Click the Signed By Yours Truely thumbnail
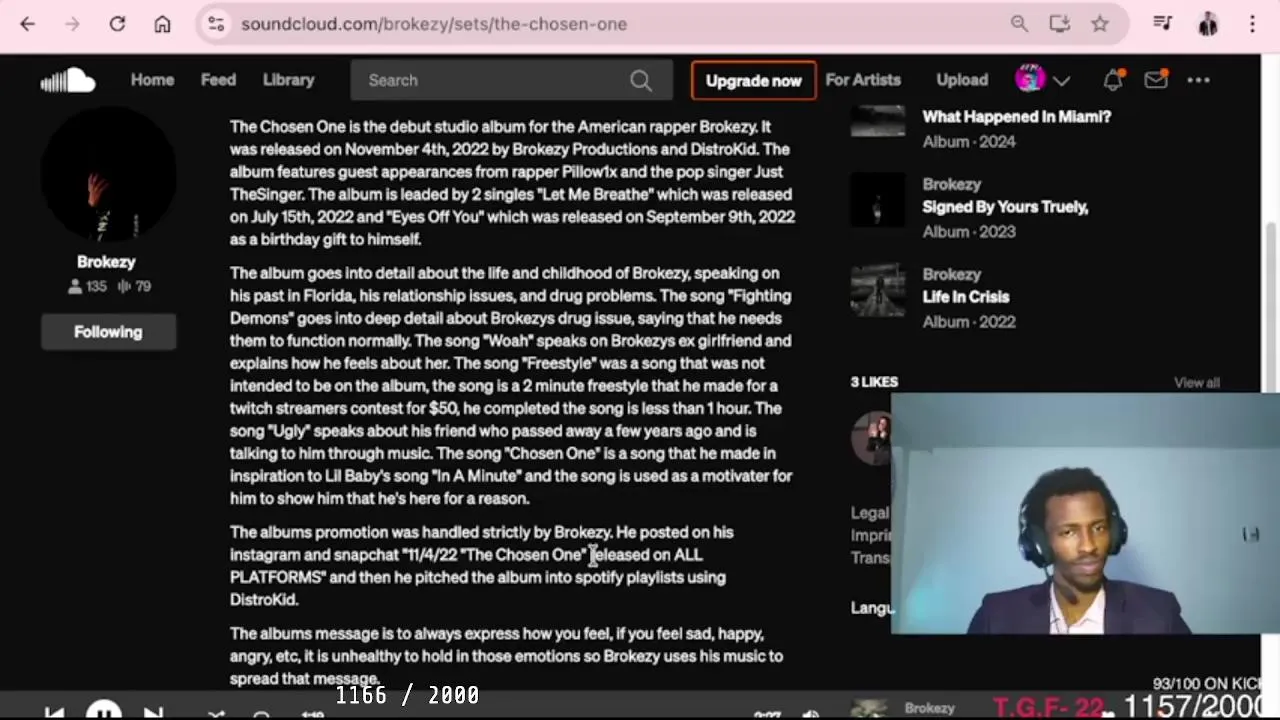The width and height of the screenshot is (1280, 720). (878, 200)
